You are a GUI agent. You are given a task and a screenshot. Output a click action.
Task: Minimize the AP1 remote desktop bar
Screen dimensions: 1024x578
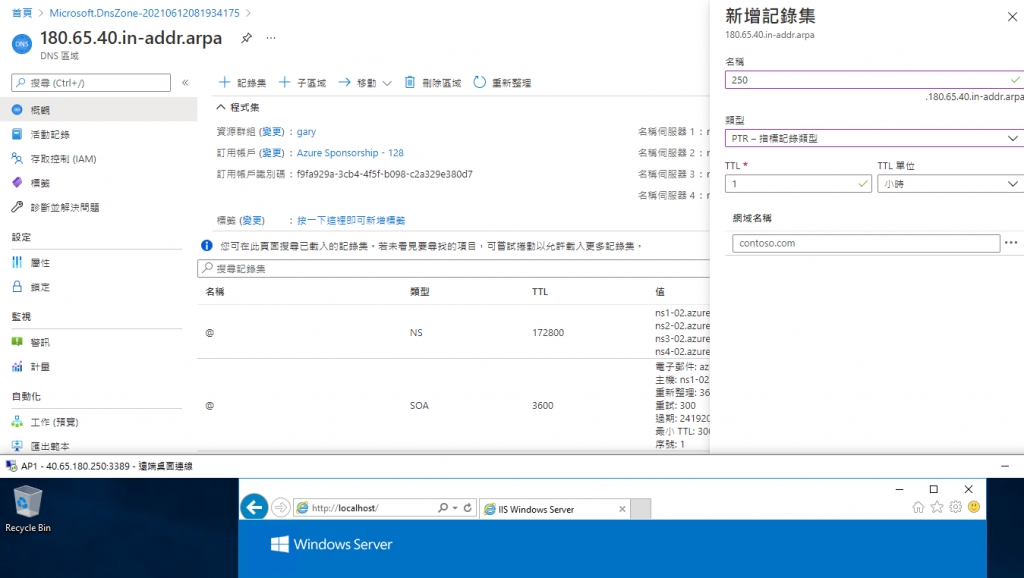pos(1004,466)
